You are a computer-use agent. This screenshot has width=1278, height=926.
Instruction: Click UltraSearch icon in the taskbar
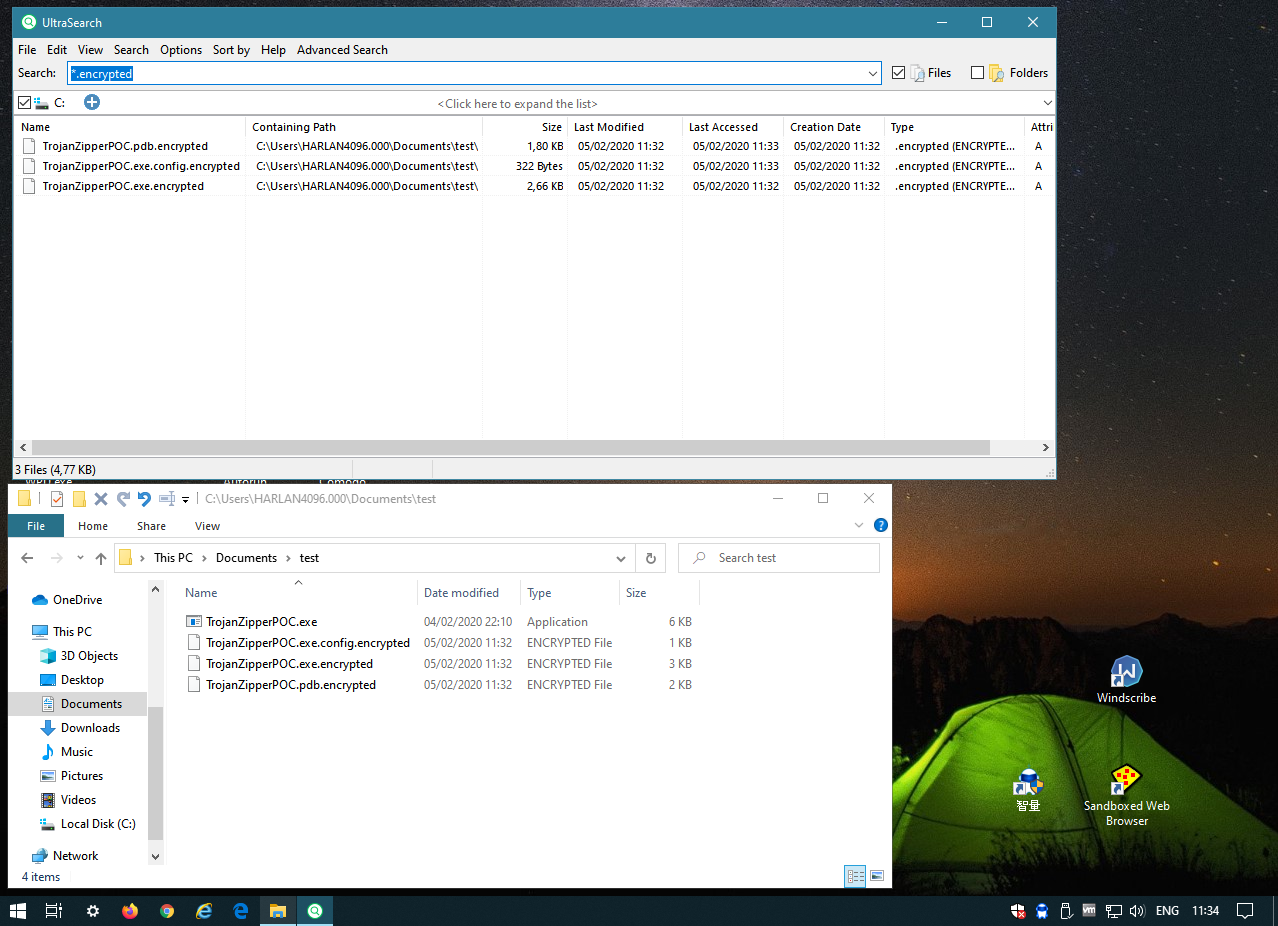(x=315, y=911)
